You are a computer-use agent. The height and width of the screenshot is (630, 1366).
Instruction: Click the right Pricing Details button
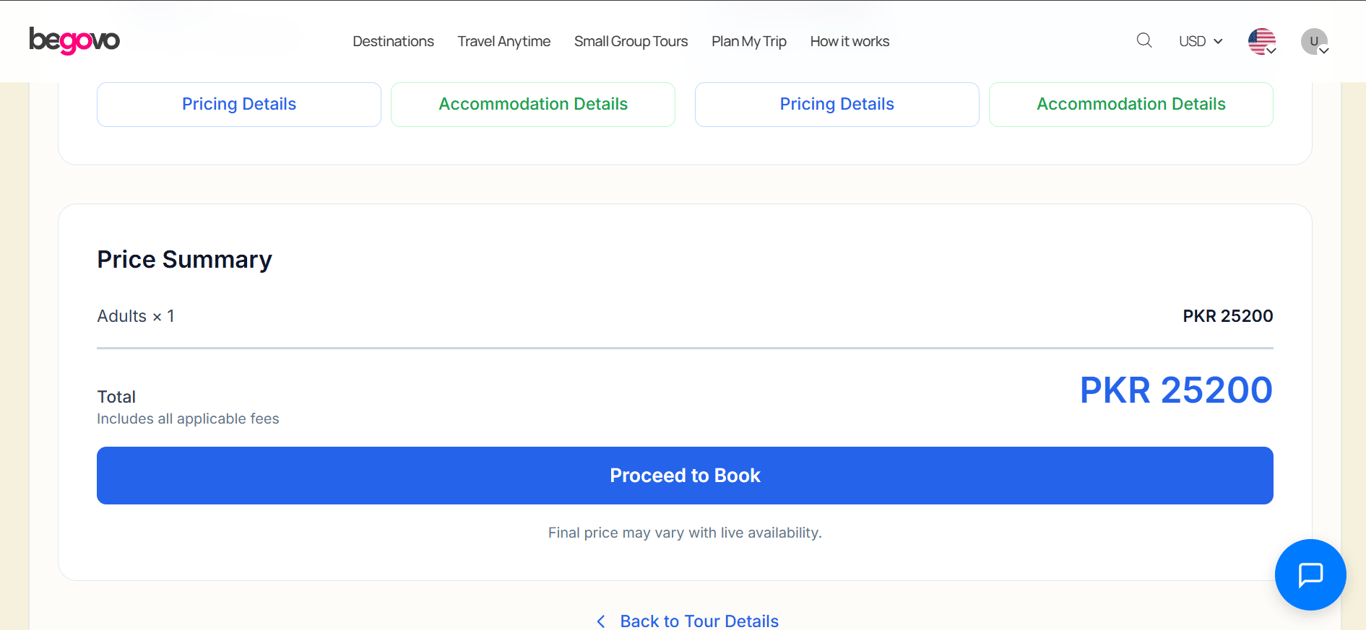tap(837, 104)
